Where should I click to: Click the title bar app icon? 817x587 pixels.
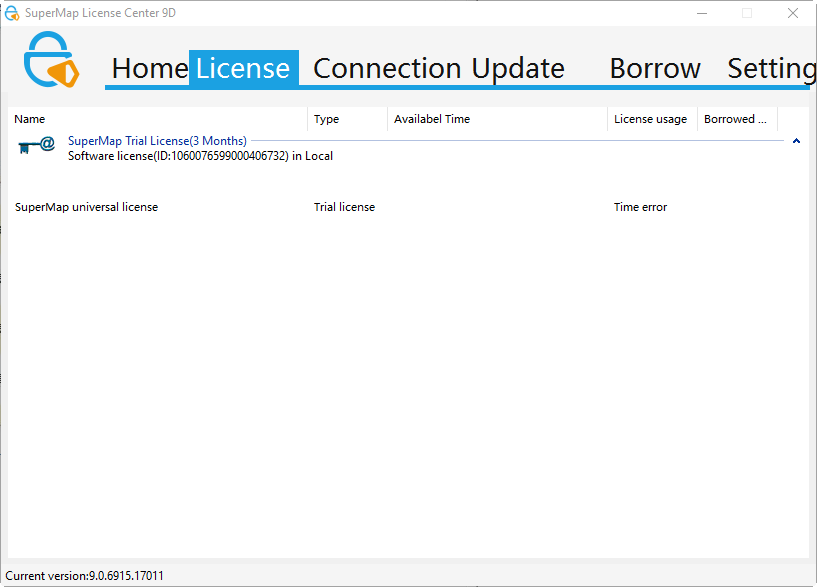point(12,13)
